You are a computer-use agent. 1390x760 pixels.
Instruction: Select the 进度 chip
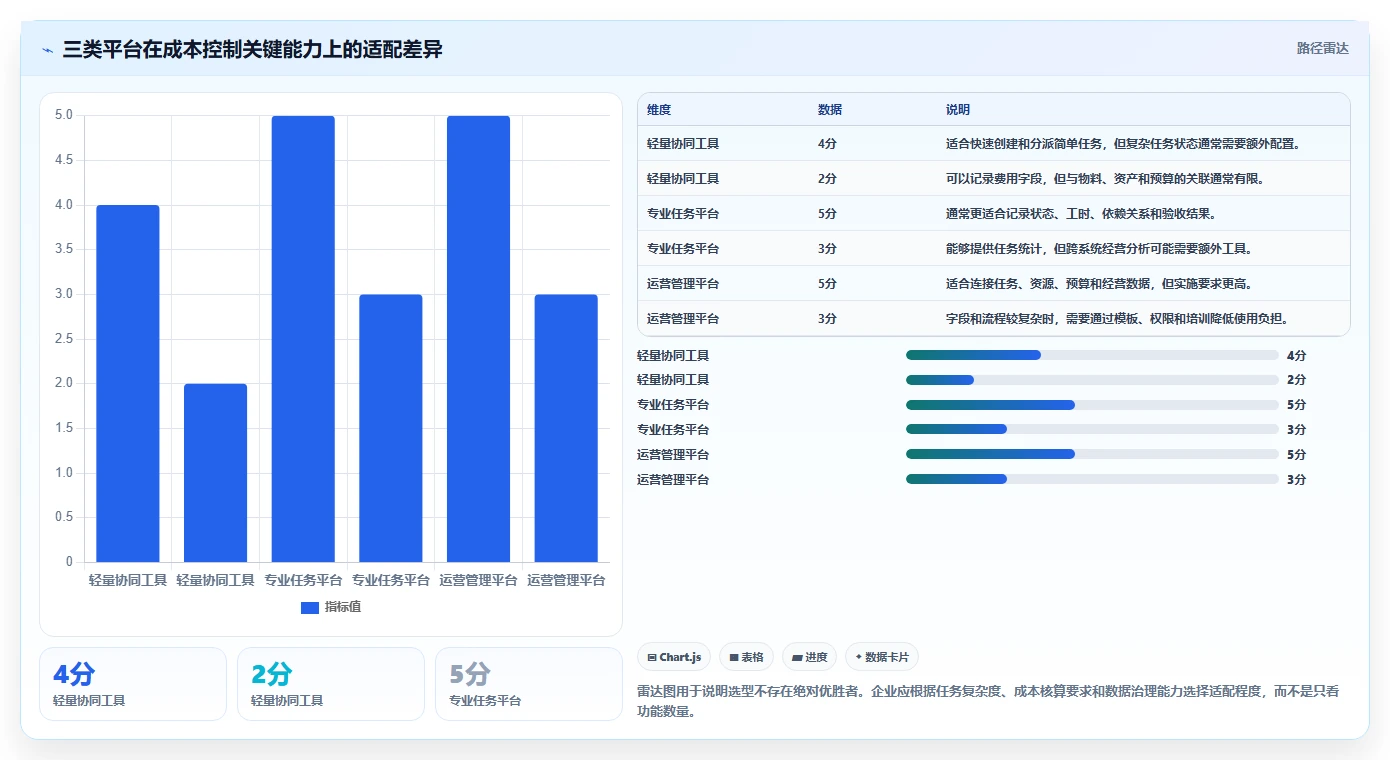click(x=809, y=657)
